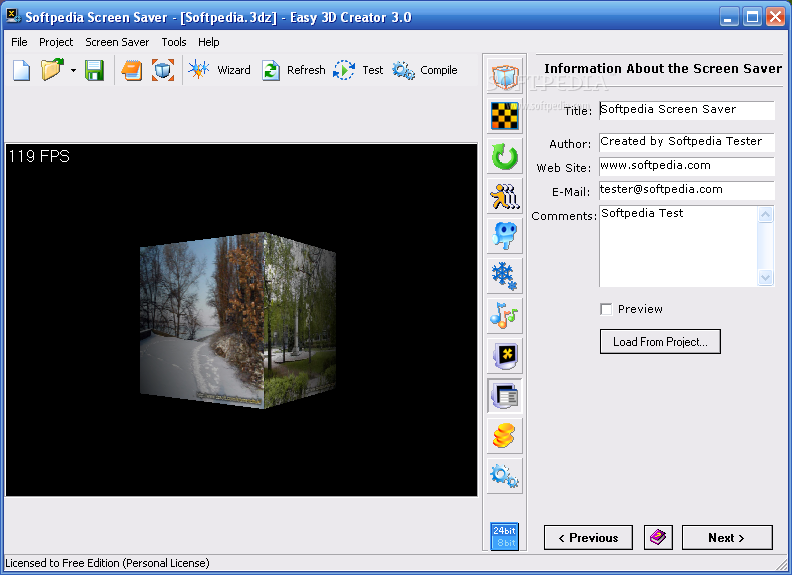Run Test of the screen saver
The height and width of the screenshot is (575, 792).
358,70
